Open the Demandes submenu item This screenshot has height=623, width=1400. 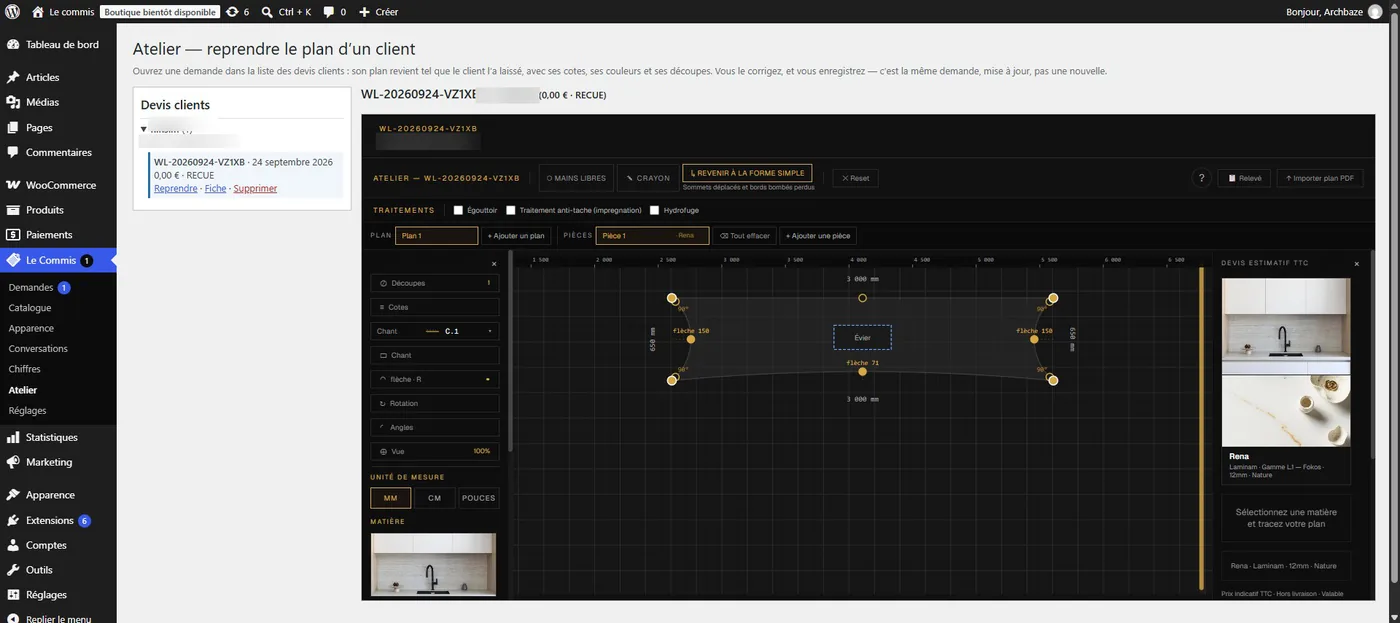[31, 287]
